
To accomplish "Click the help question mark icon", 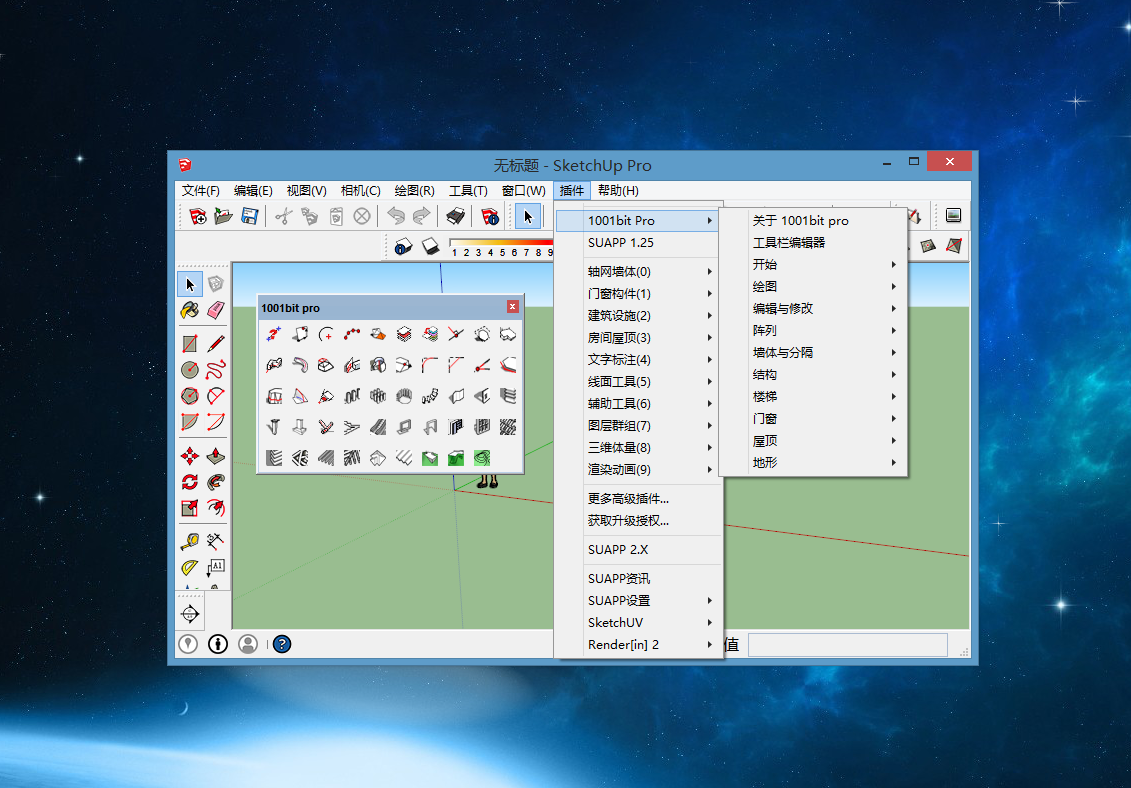I will point(282,644).
